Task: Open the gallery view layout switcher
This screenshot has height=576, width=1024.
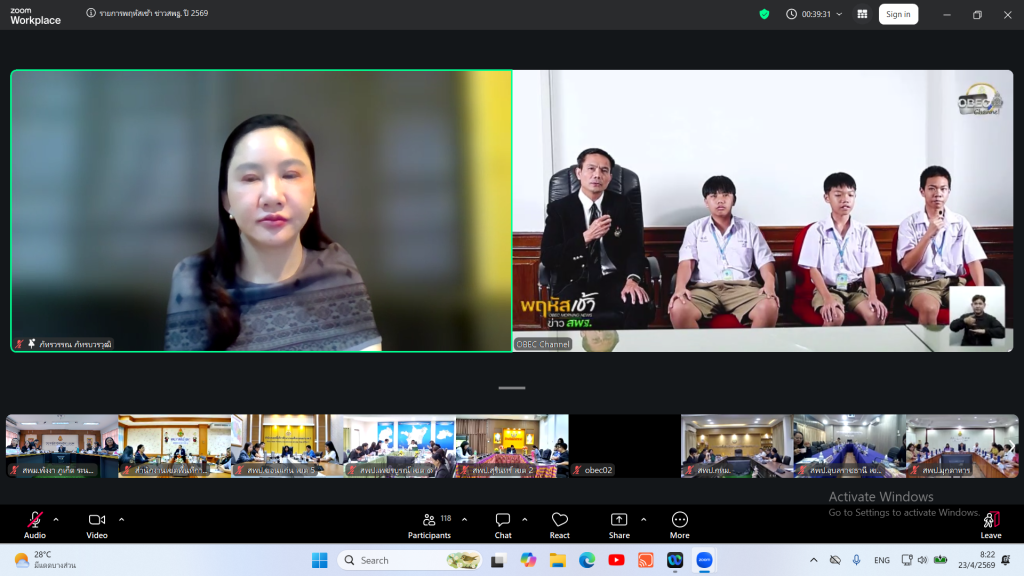Action: (x=861, y=14)
